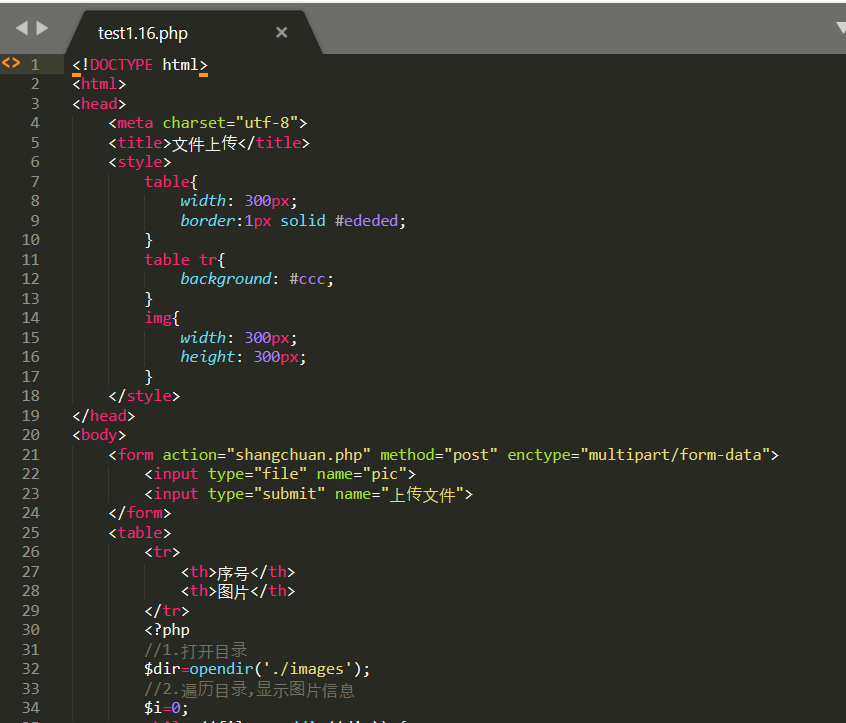
Task: Click the input type="submit" line
Action: pyautogui.click(x=308, y=494)
